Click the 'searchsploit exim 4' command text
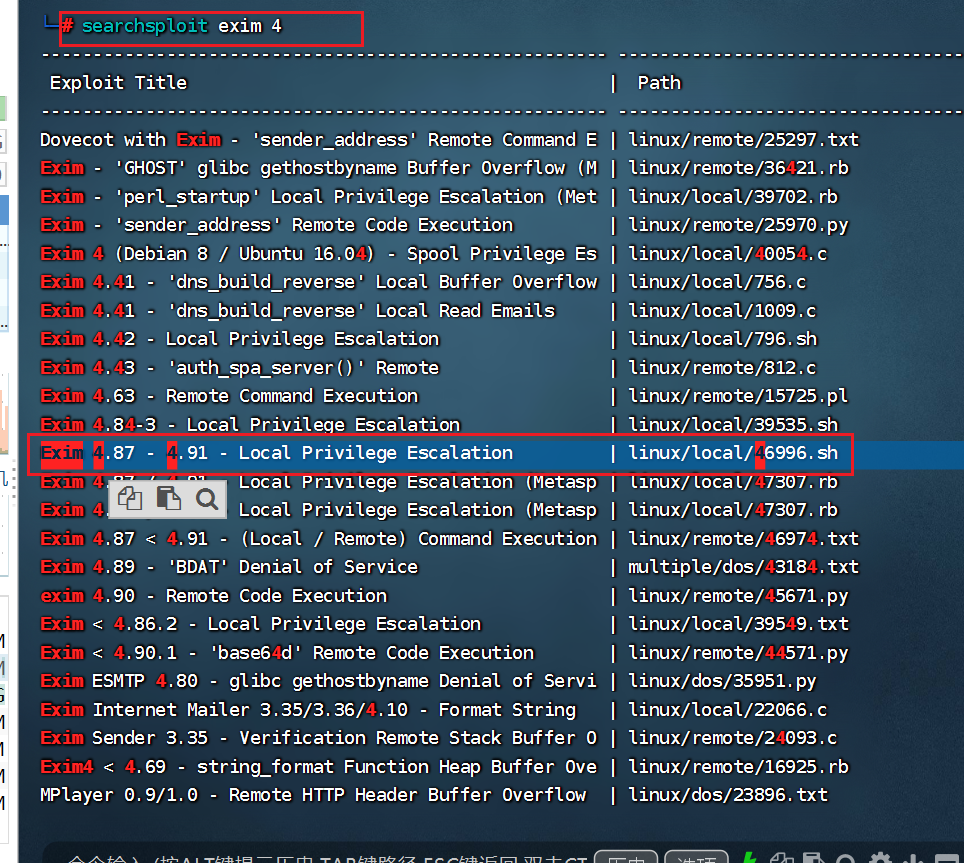Image resolution: width=964 pixels, height=863 pixels. pos(181,26)
